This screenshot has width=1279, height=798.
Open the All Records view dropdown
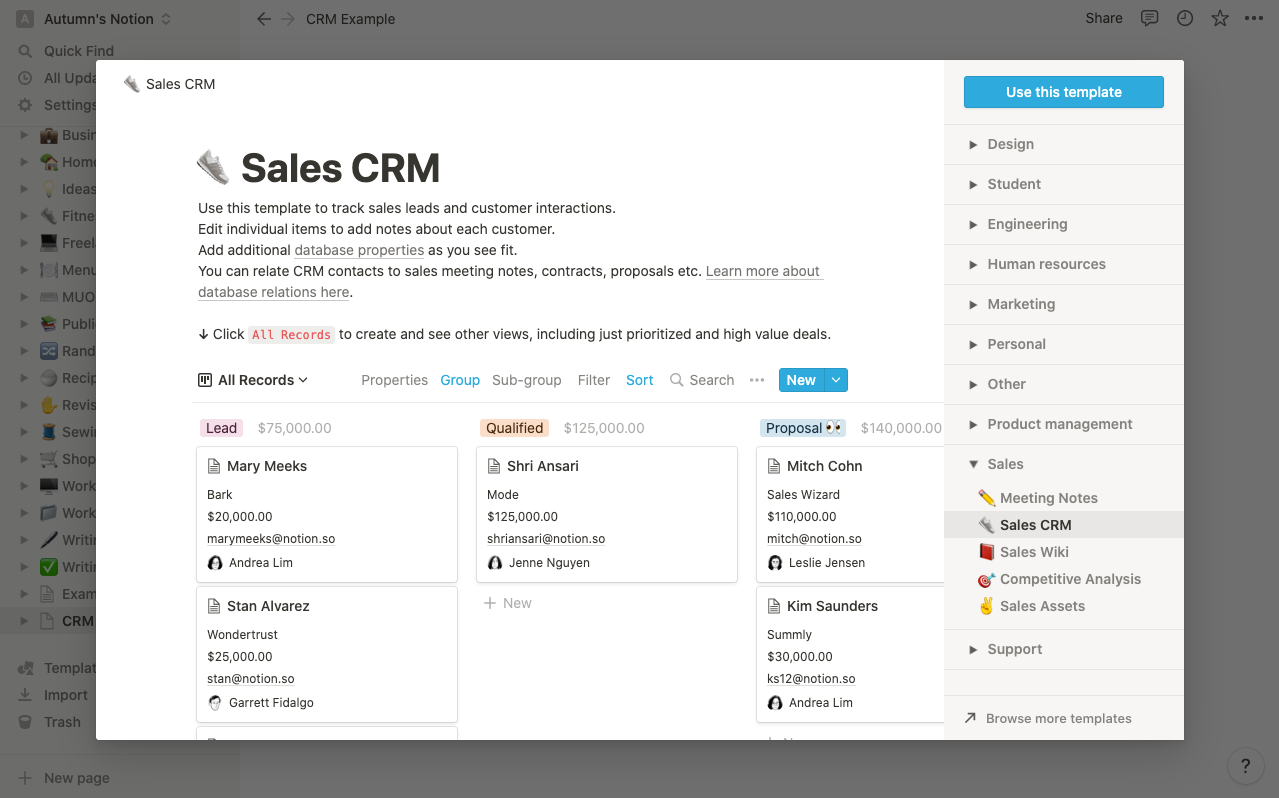[254, 380]
